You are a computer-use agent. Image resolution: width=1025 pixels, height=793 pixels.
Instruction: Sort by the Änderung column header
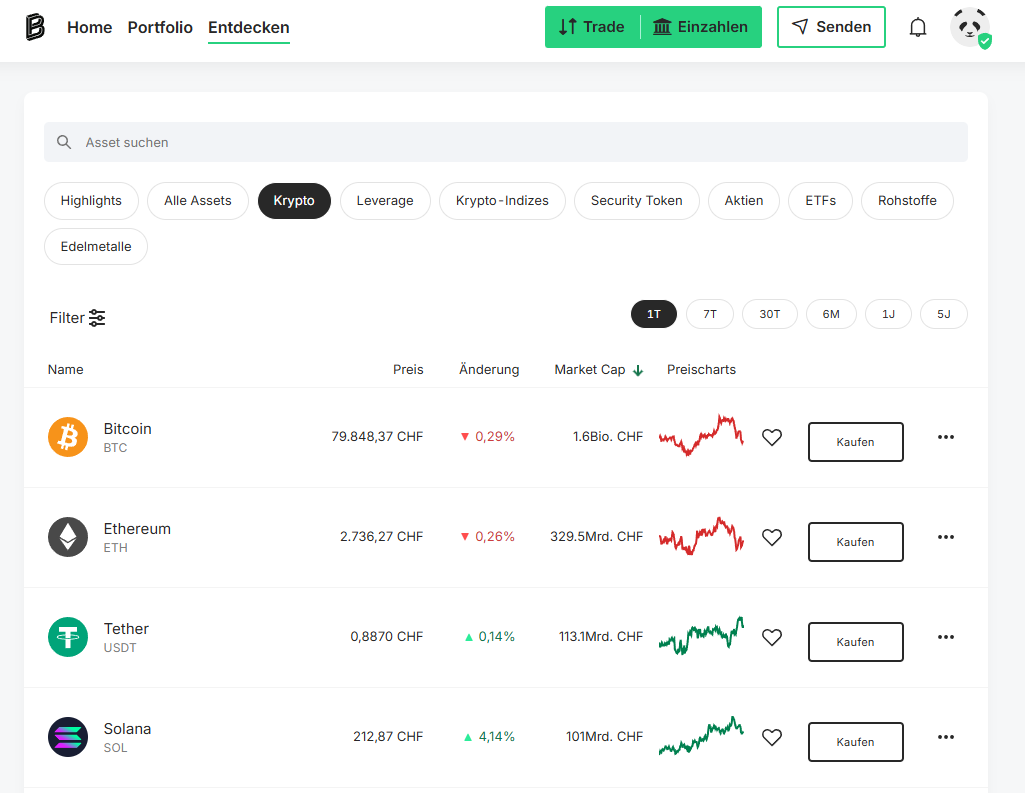click(489, 369)
